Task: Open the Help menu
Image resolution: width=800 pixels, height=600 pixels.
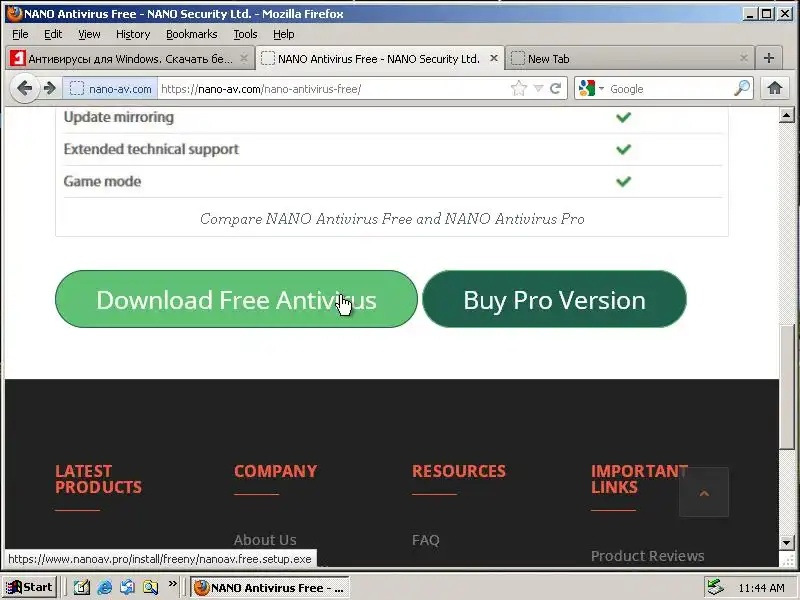Action: [283, 34]
